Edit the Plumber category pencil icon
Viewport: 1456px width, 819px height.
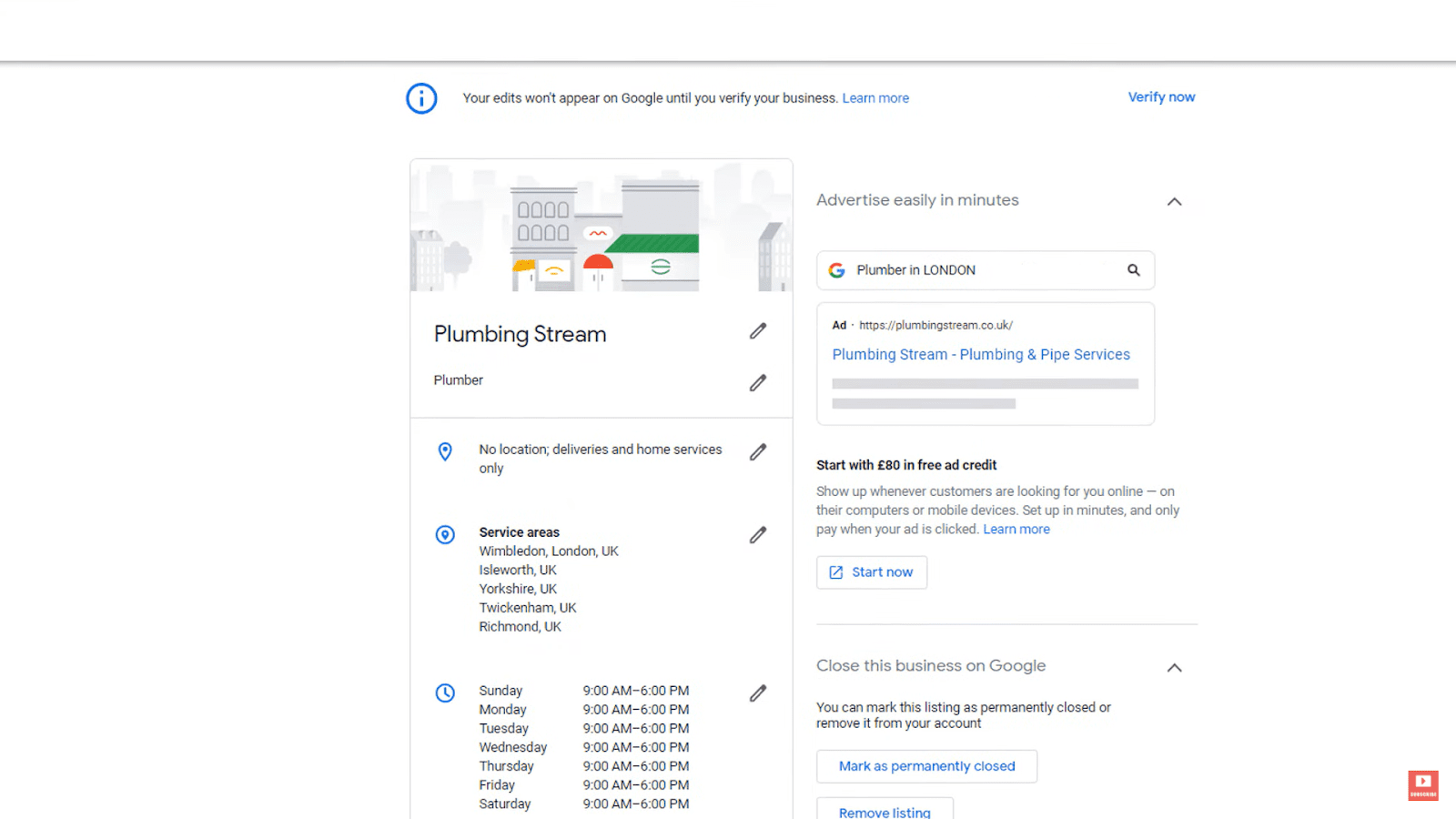(x=758, y=383)
